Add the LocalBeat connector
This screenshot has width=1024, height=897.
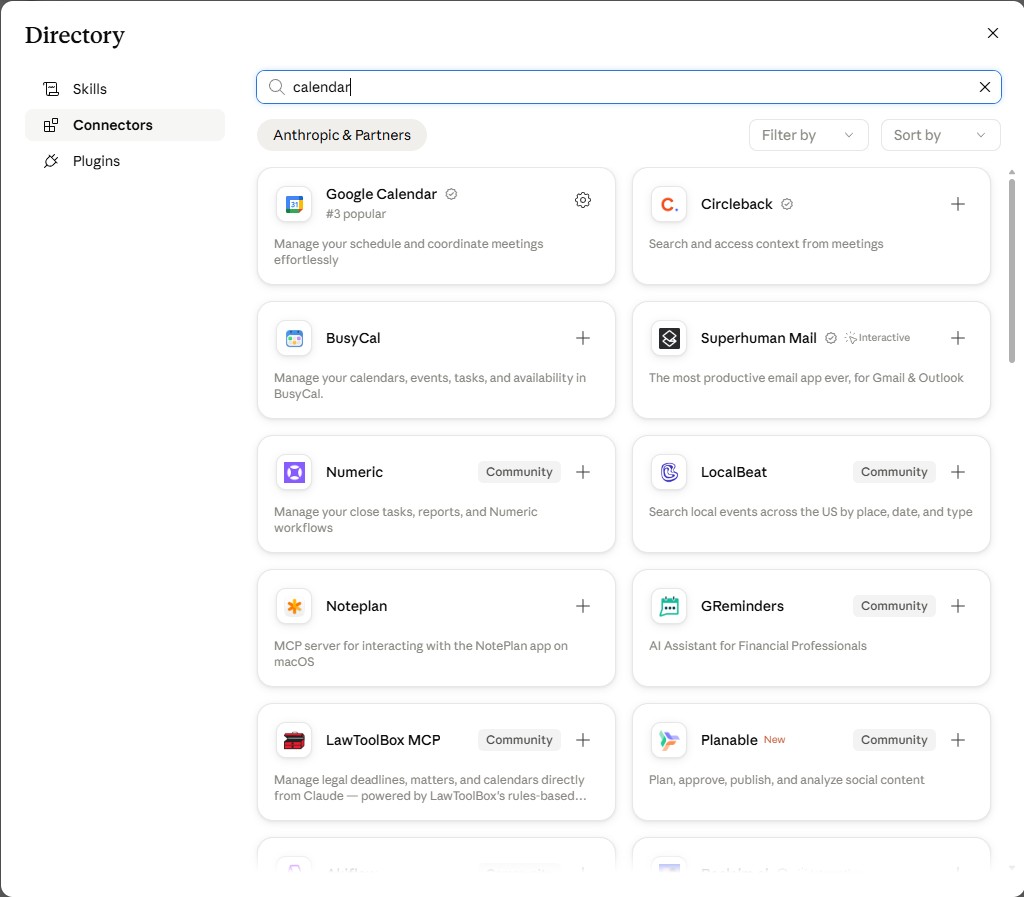pos(957,471)
